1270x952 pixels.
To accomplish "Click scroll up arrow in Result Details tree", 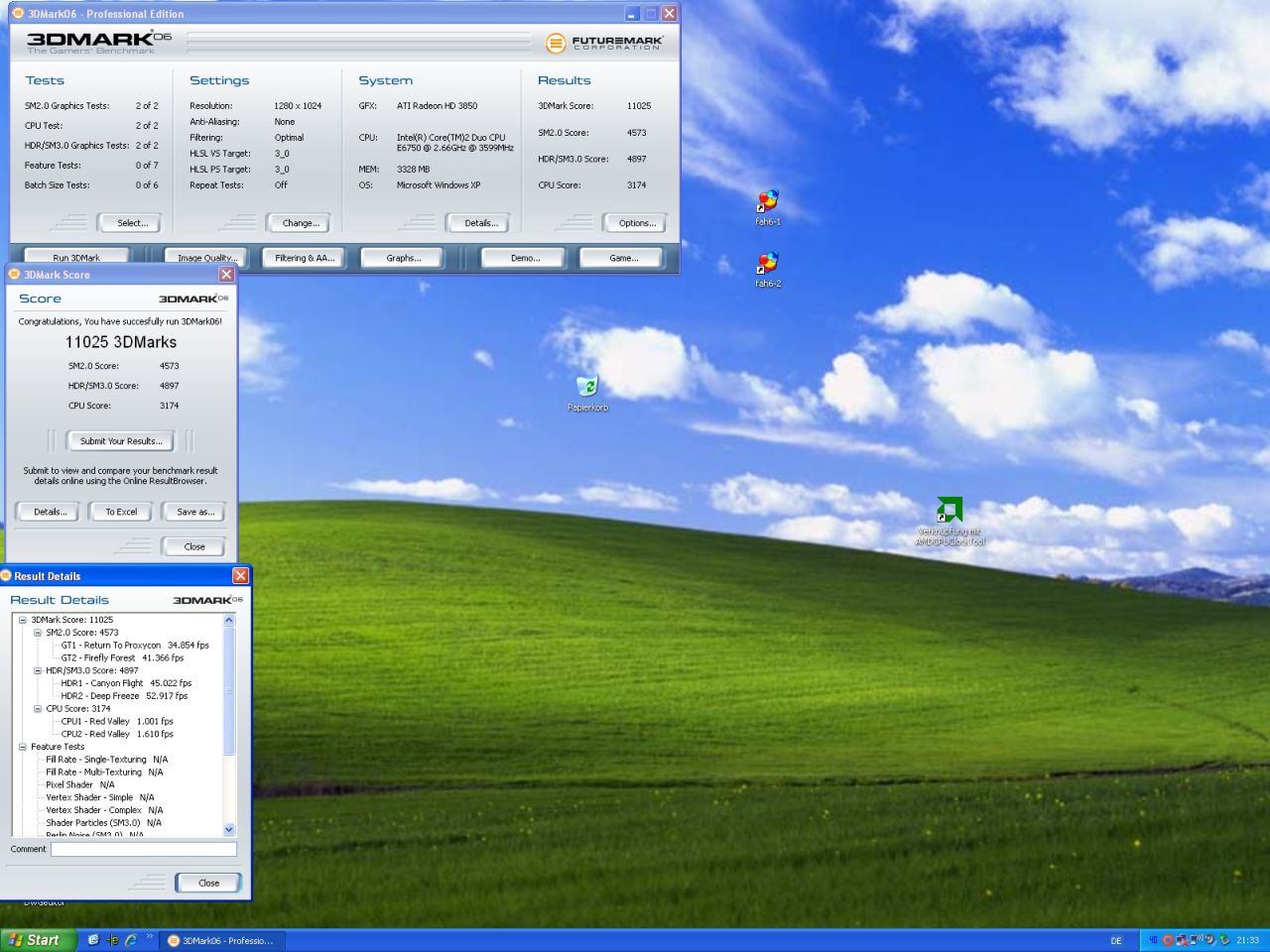I will pyautogui.click(x=229, y=620).
